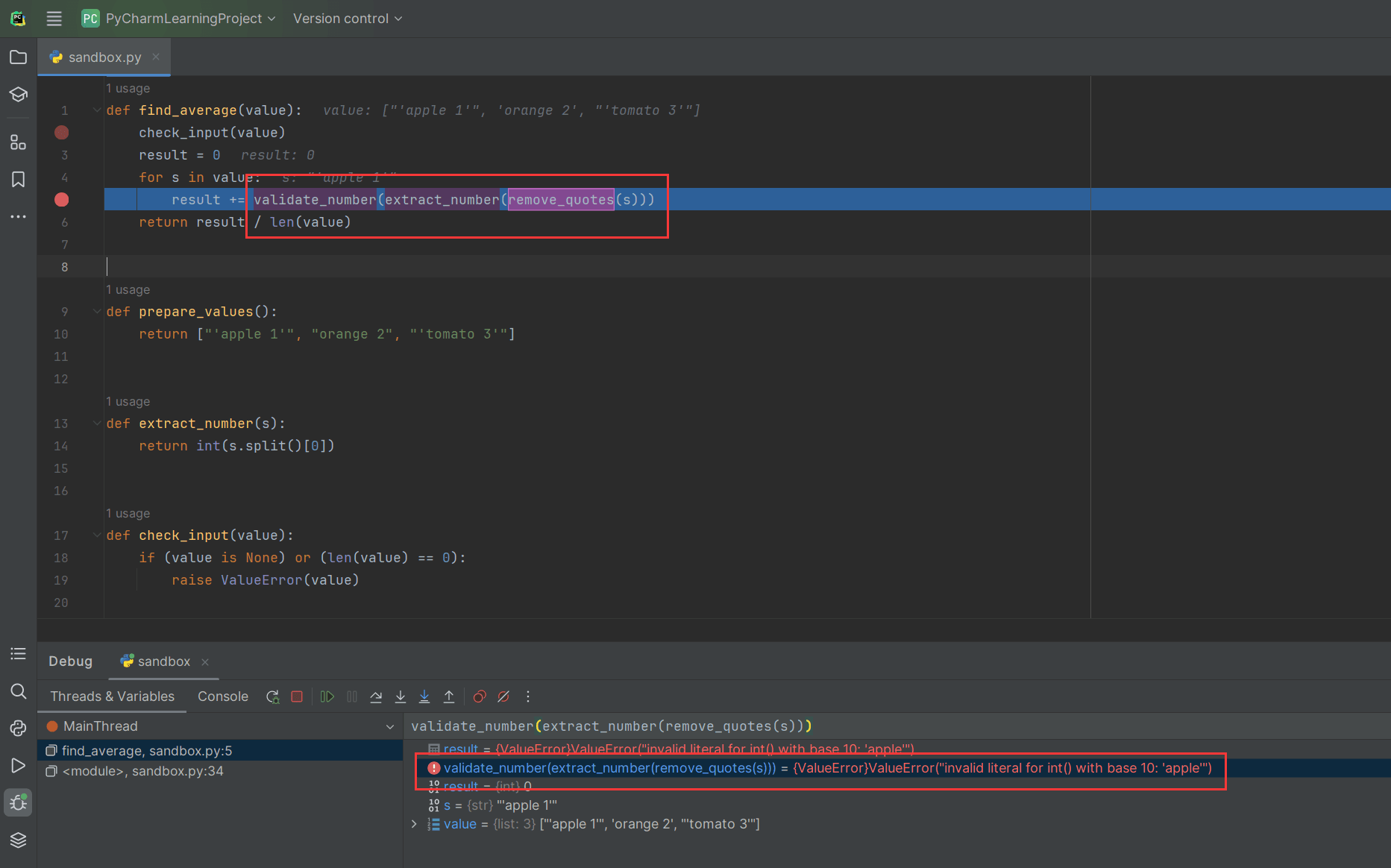
Task: Click the evaluate expression input field
Action: click(895, 726)
